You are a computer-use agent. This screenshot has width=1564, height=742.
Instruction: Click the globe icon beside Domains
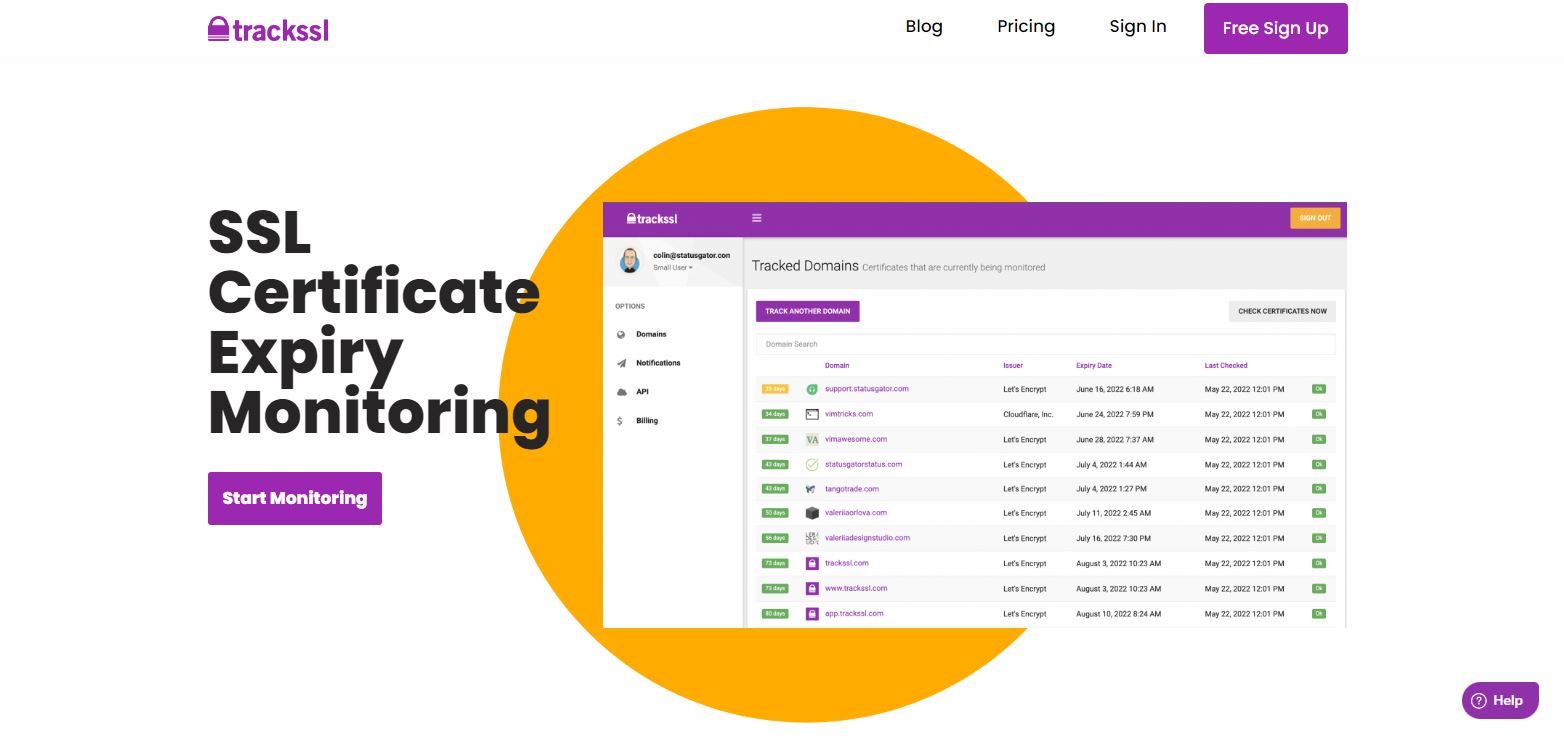point(621,335)
